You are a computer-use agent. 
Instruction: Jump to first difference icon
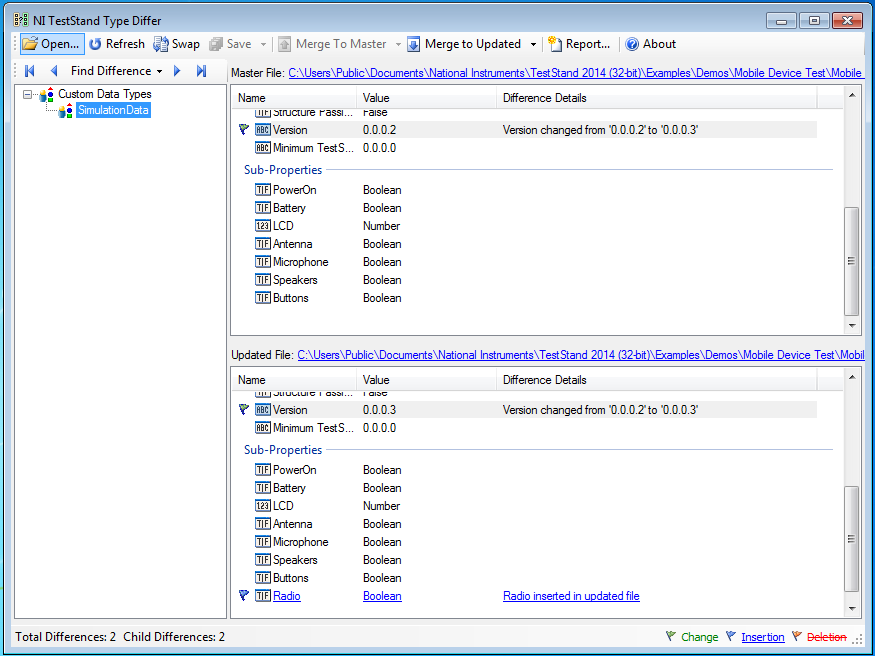pyautogui.click(x=30, y=71)
